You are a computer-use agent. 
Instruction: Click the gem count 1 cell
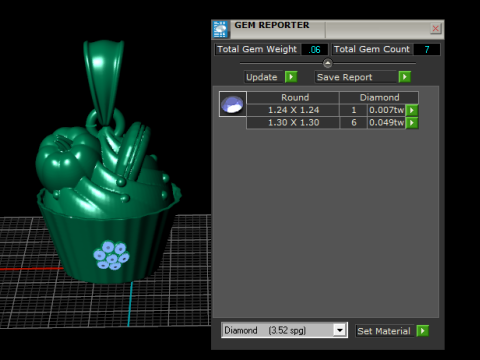354,110
